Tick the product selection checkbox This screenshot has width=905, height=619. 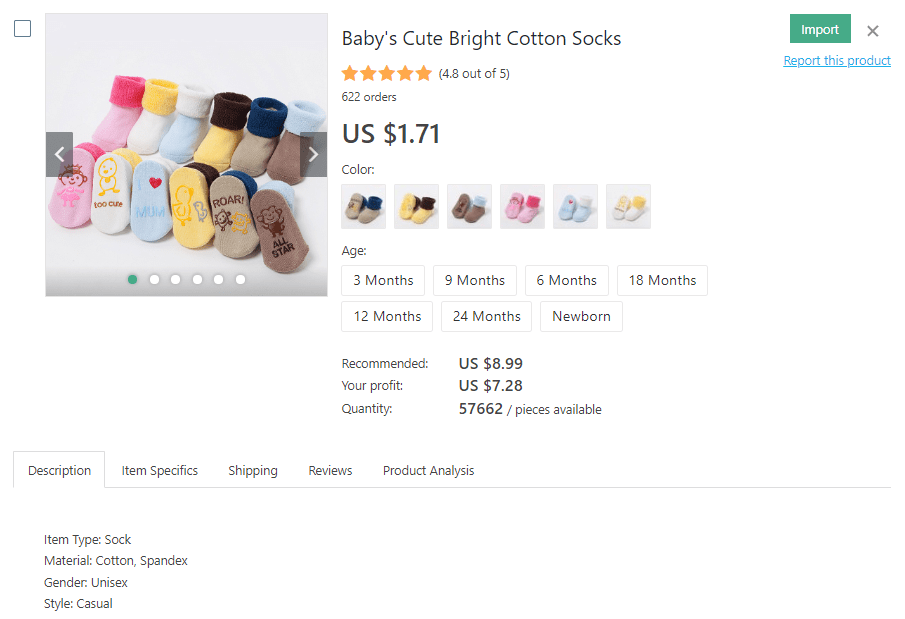(x=22, y=29)
